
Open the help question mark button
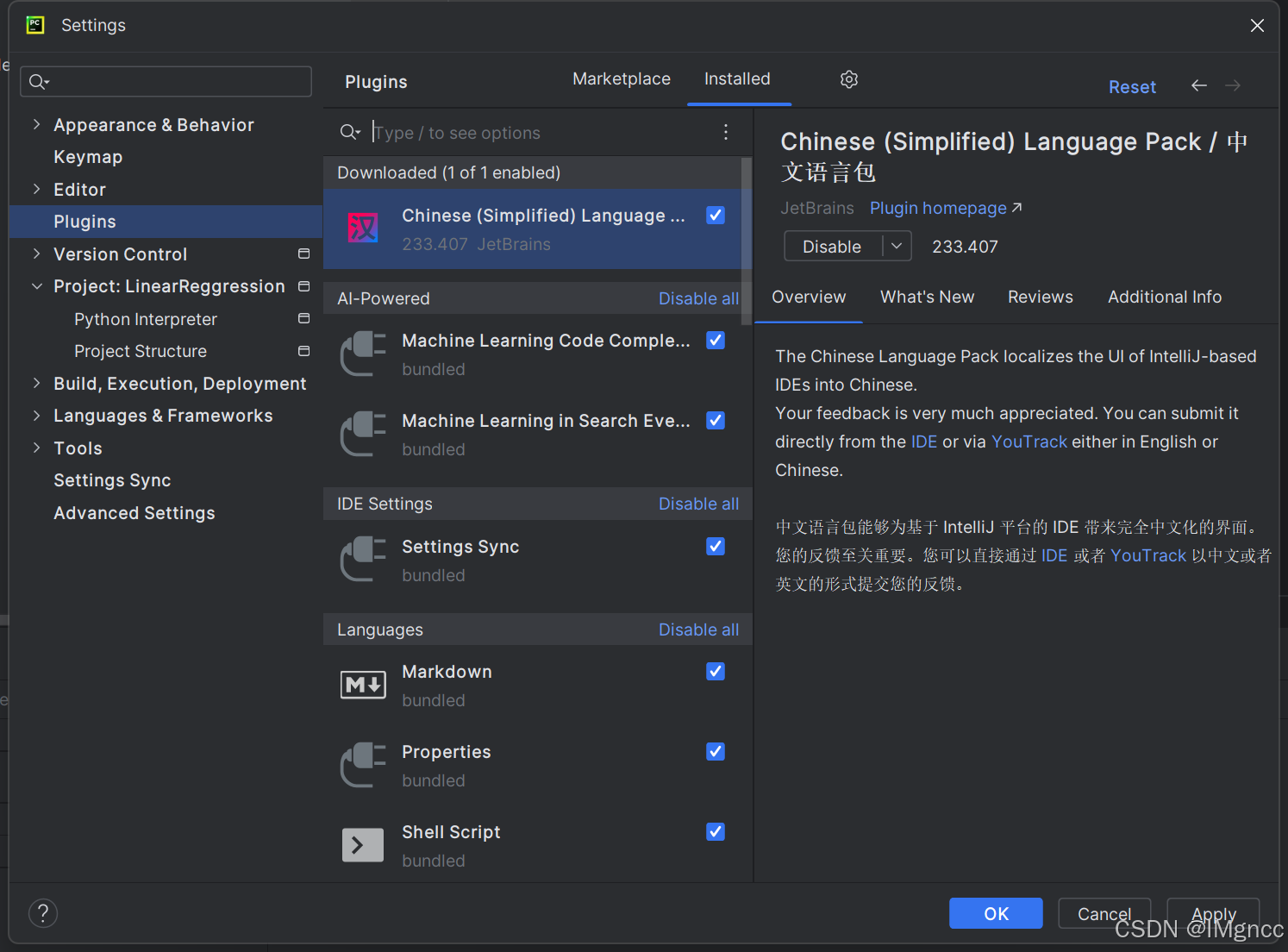click(x=43, y=913)
